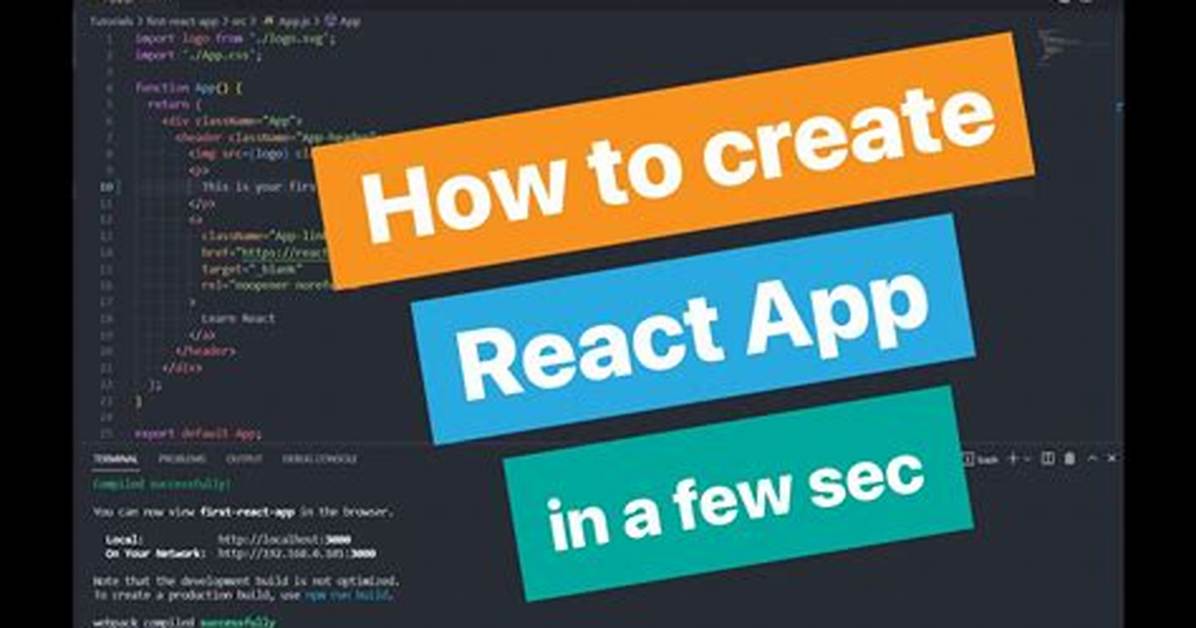Switch to the PROBLEMS tab
1196x628 pixels.
[182, 459]
